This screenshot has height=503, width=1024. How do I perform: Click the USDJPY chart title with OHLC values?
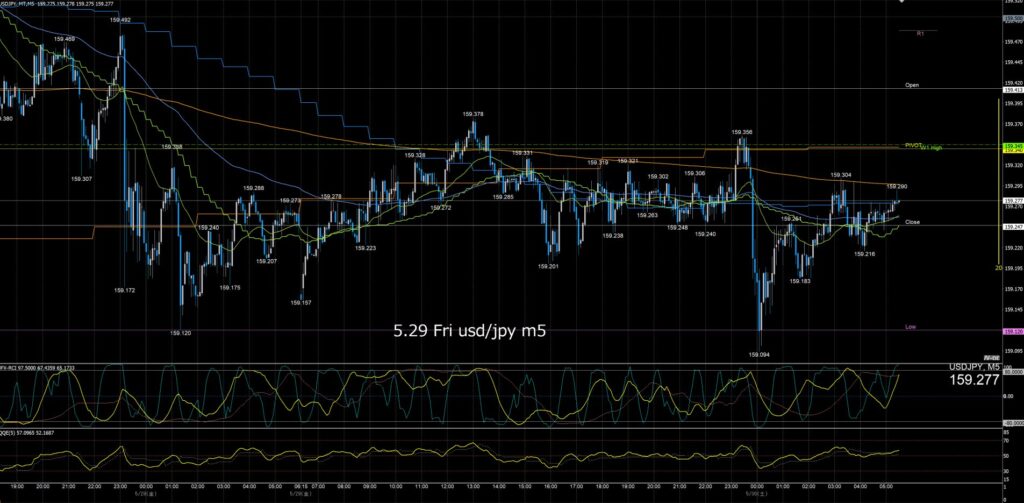[x=59, y=4]
